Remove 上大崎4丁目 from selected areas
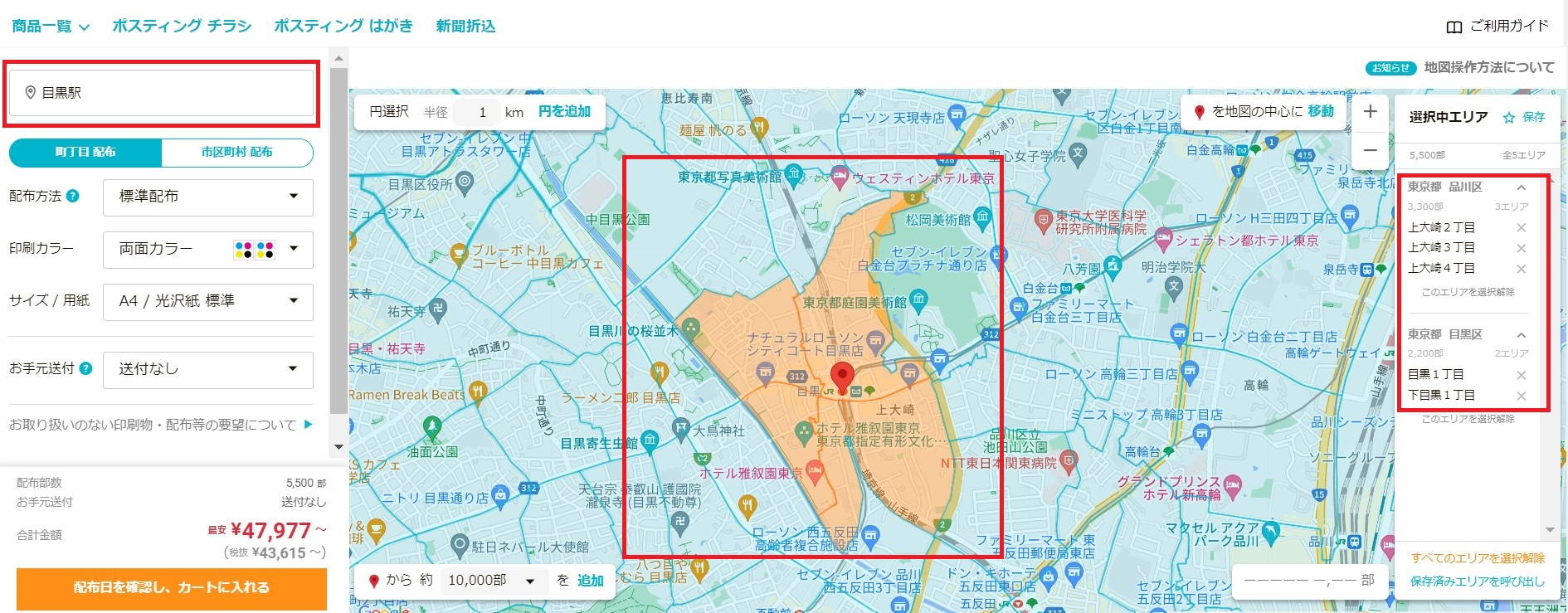 click(1521, 269)
